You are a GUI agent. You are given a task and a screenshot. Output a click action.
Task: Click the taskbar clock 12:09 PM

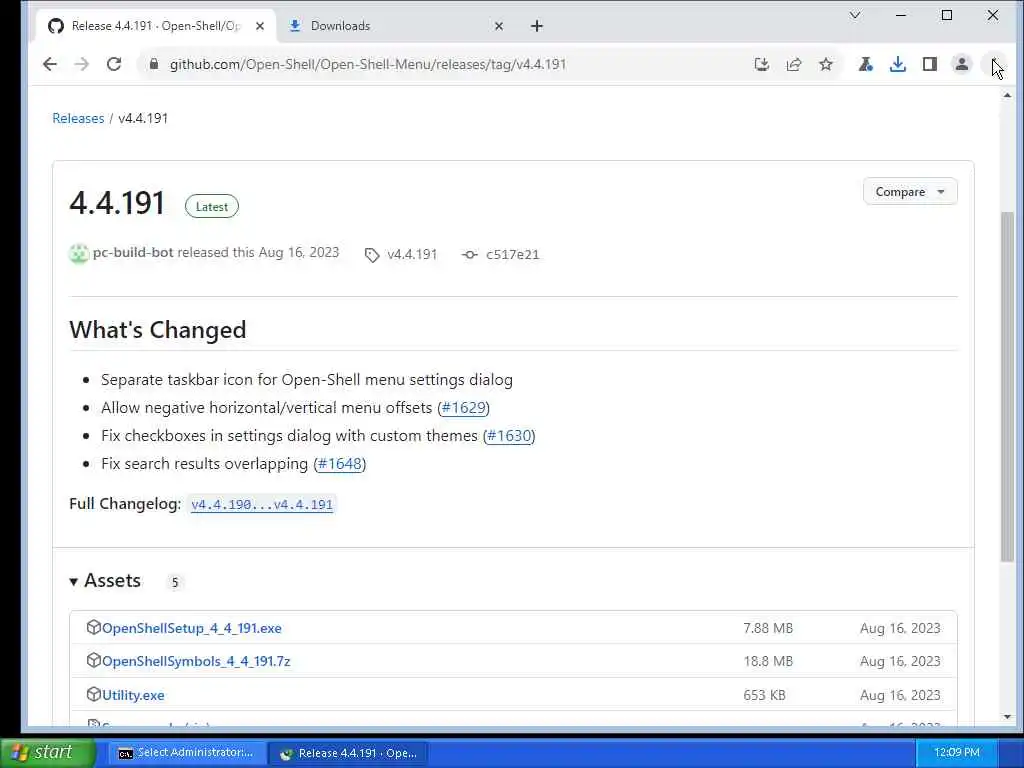[957, 753]
